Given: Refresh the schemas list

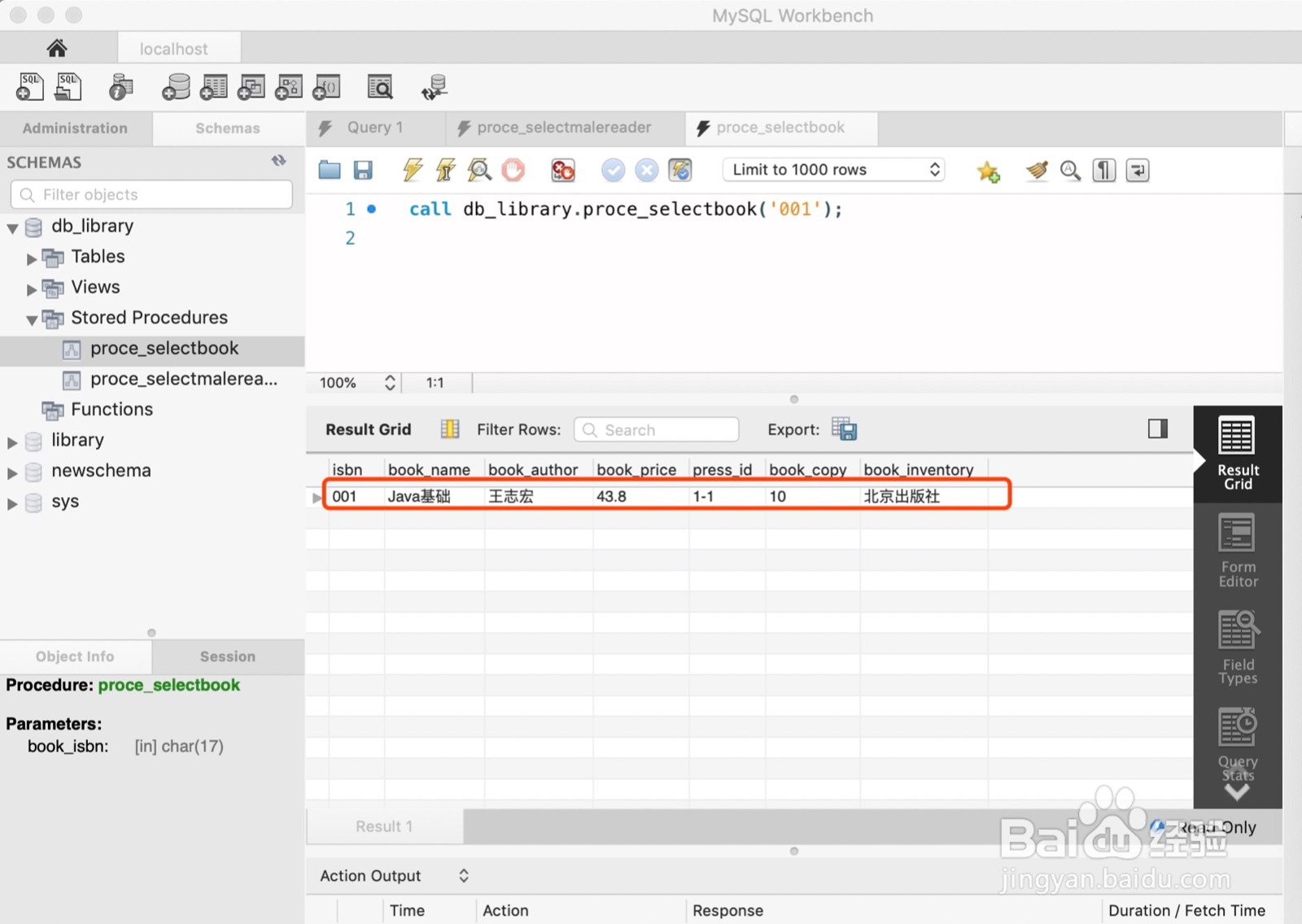Looking at the screenshot, I should click(279, 161).
